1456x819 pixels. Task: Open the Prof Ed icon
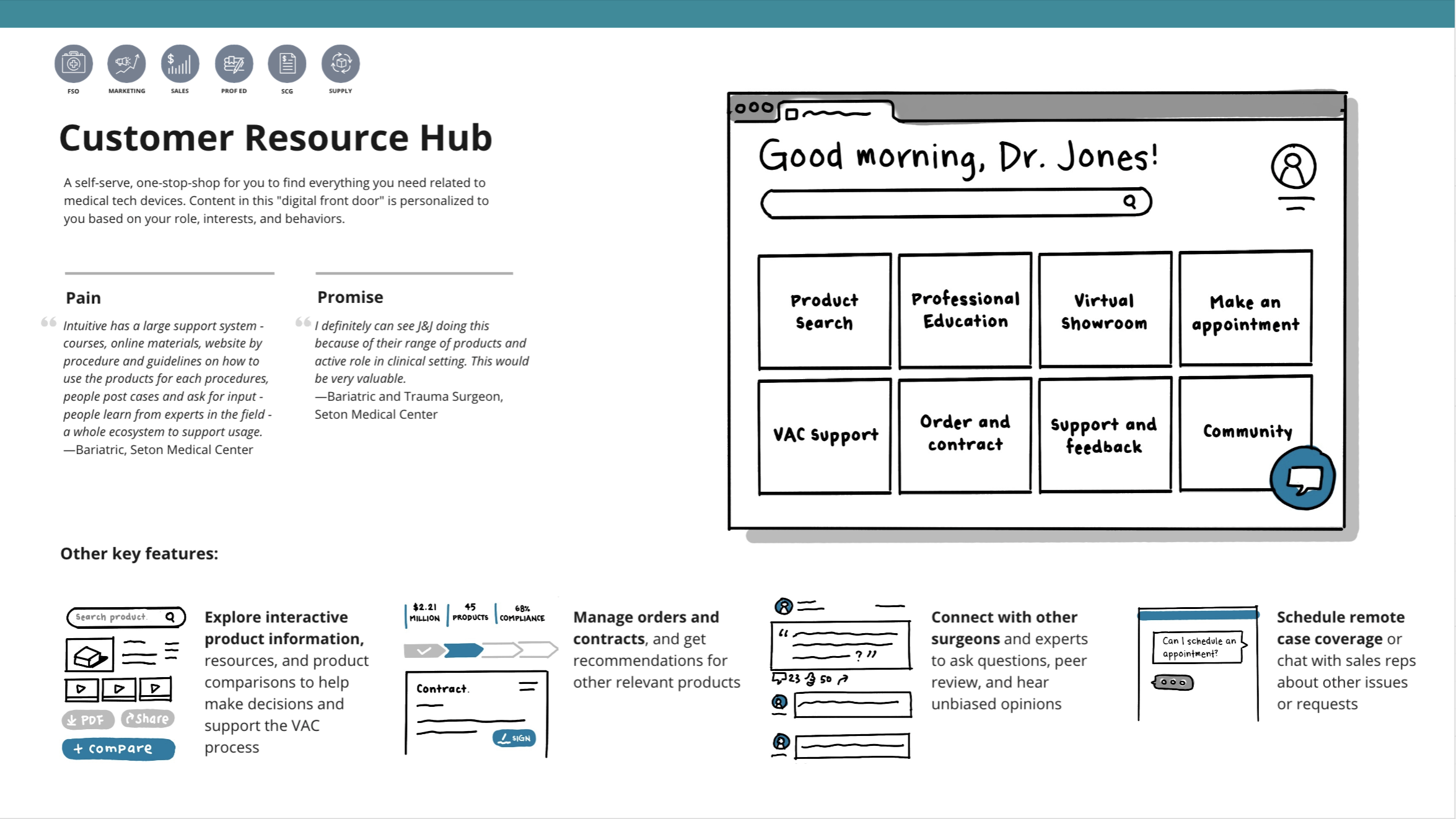click(x=234, y=64)
